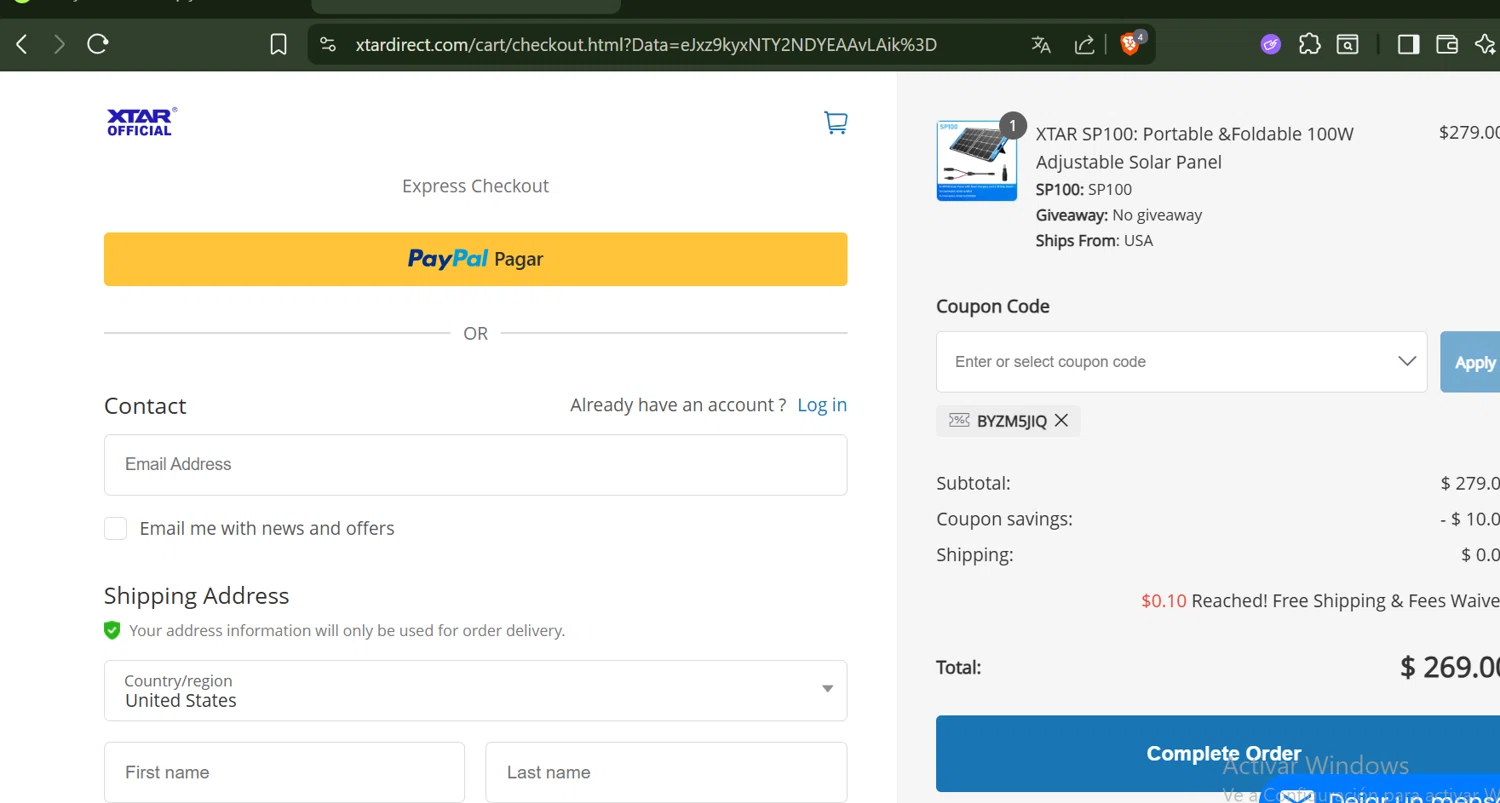Click the Coupon Code heading
Screen dimensions: 1500x803
tap(993, 307)
